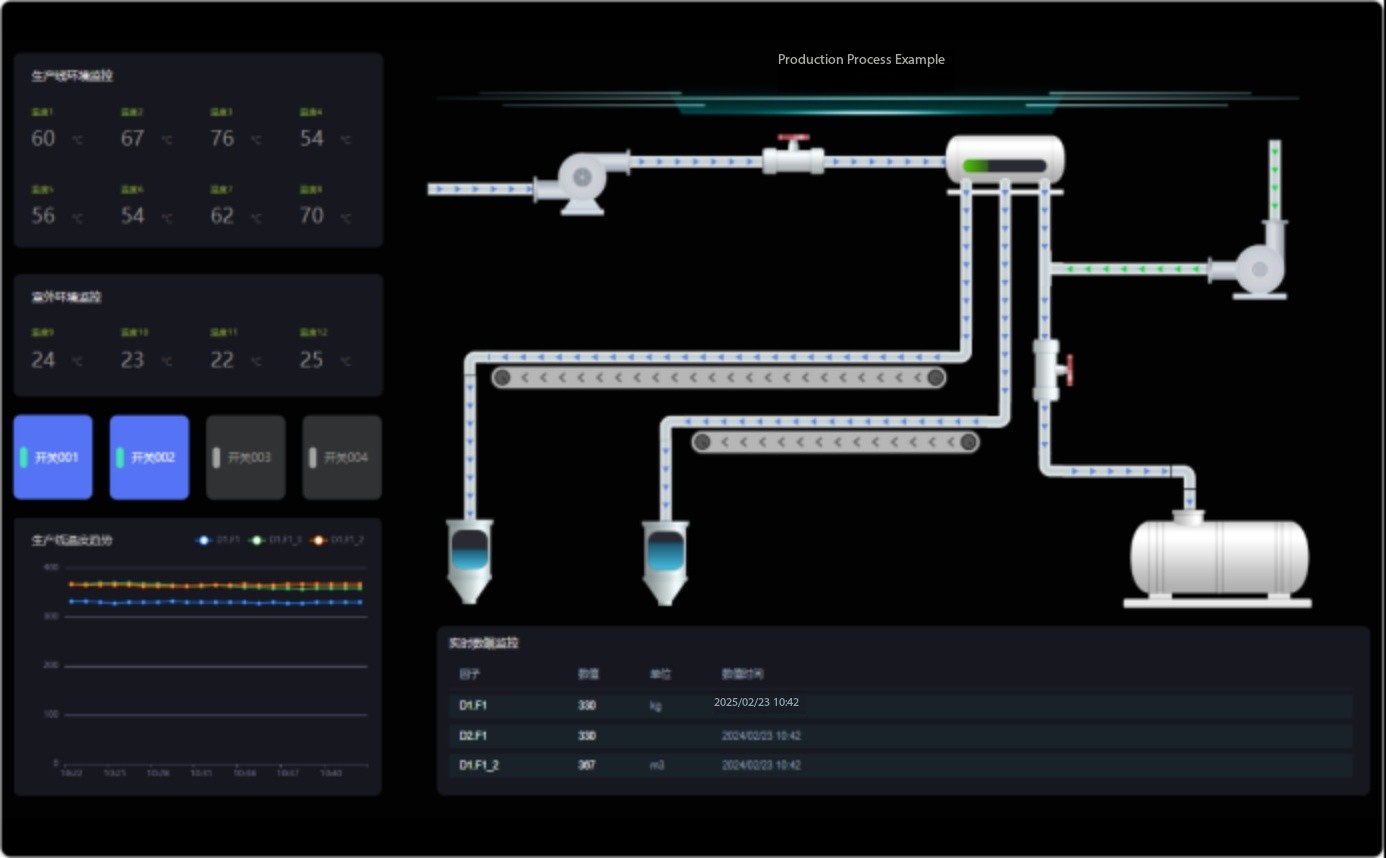The image size is (1386, 858).
Task: Select temperature 1 reading 60
Action: point(43,138)
